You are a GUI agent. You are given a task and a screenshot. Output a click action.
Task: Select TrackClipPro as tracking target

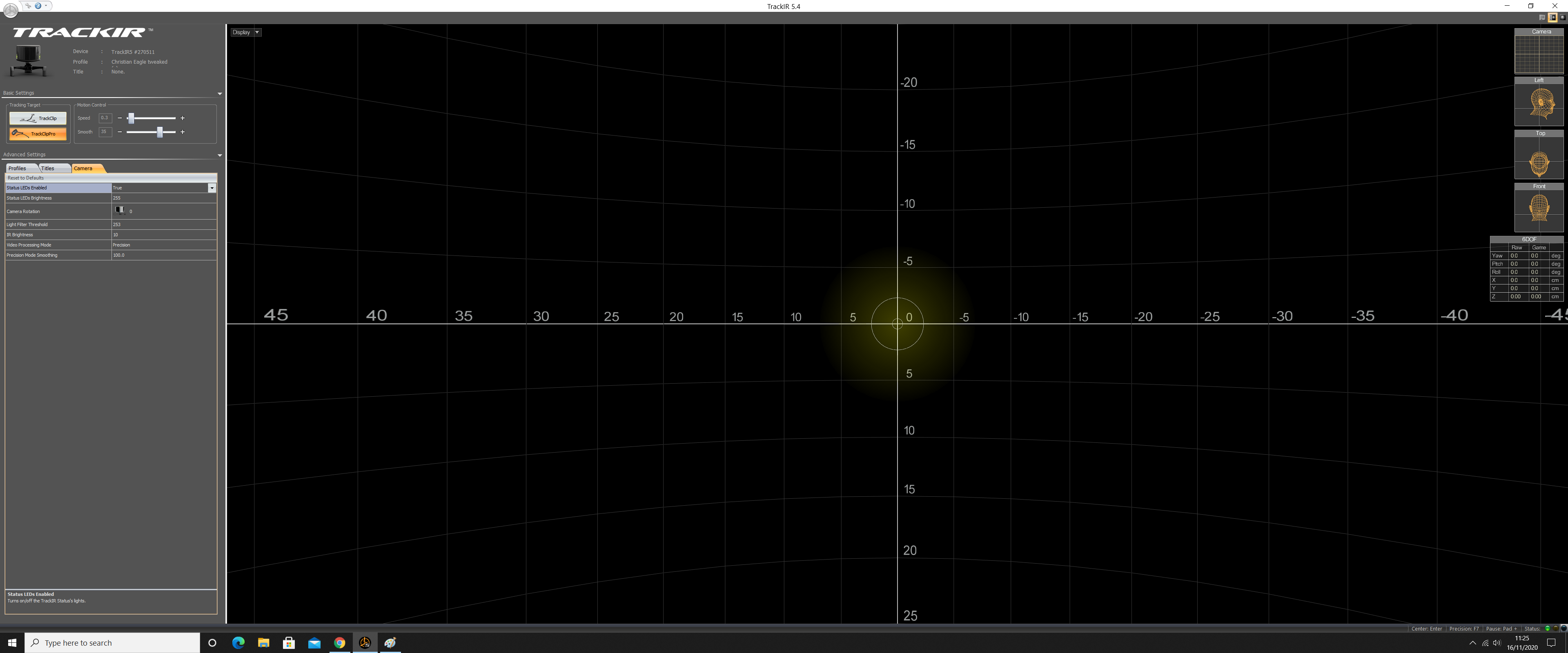click(38, 133)
